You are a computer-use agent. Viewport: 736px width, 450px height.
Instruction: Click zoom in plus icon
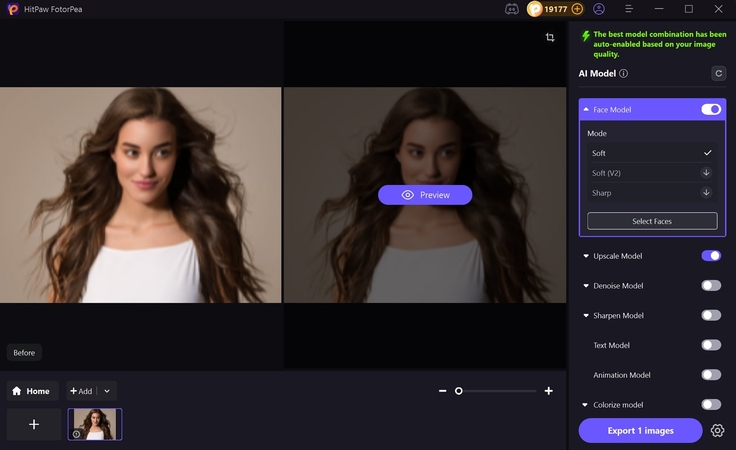(548, 391)
